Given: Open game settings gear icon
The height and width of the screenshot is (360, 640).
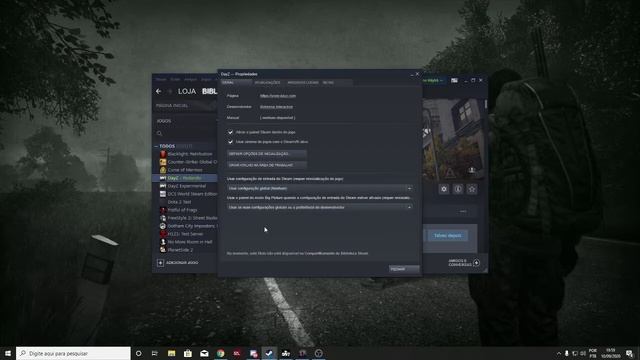Looking at the screenshot, I should pos(444,189).
